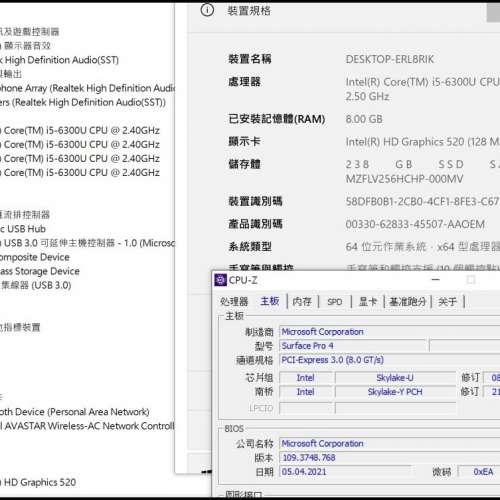Select the USB 3.0 可延伸主機控制器 row
The height and width of the screenshot is (500, 500).
87,243
